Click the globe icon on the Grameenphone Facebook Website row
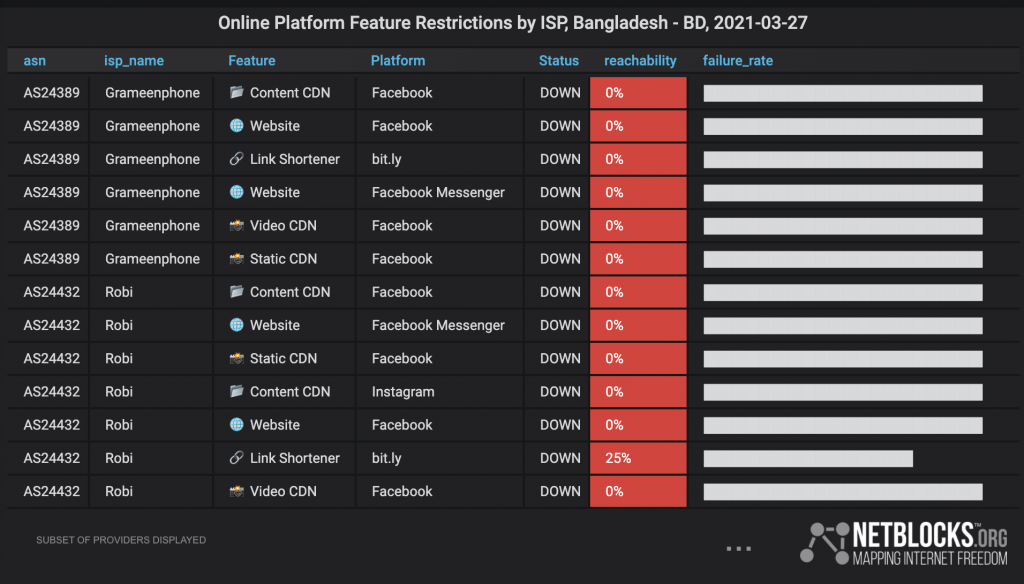Image resolution: width=1024 pixels, height=584 pixels. [x=236, y=125]
